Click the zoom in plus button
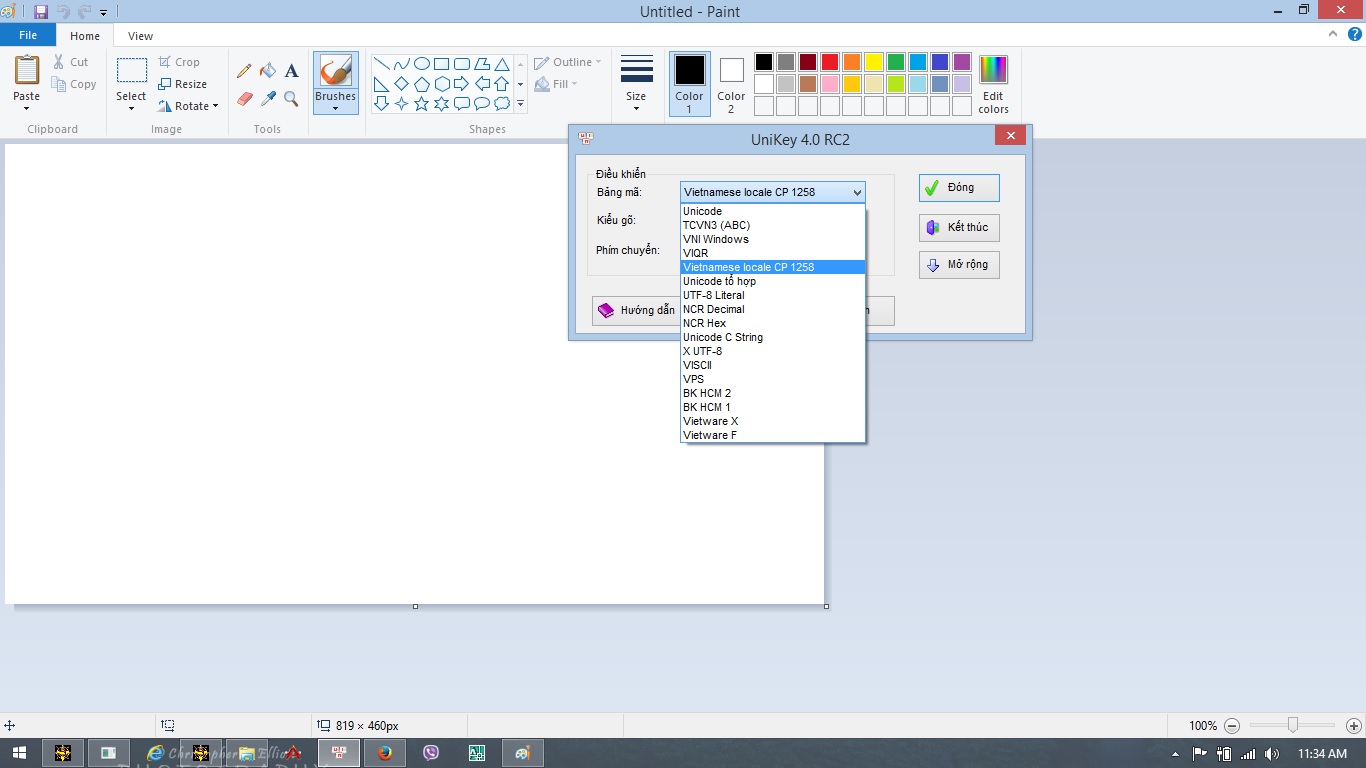Screen dimensions: 1366x768 1354,726
